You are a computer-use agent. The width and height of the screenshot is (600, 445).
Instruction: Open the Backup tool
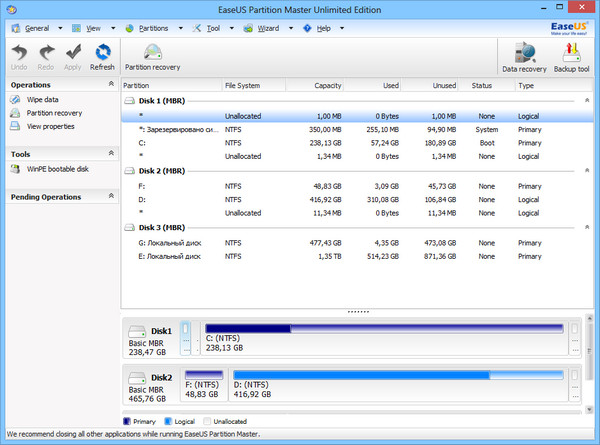(571, 57)
